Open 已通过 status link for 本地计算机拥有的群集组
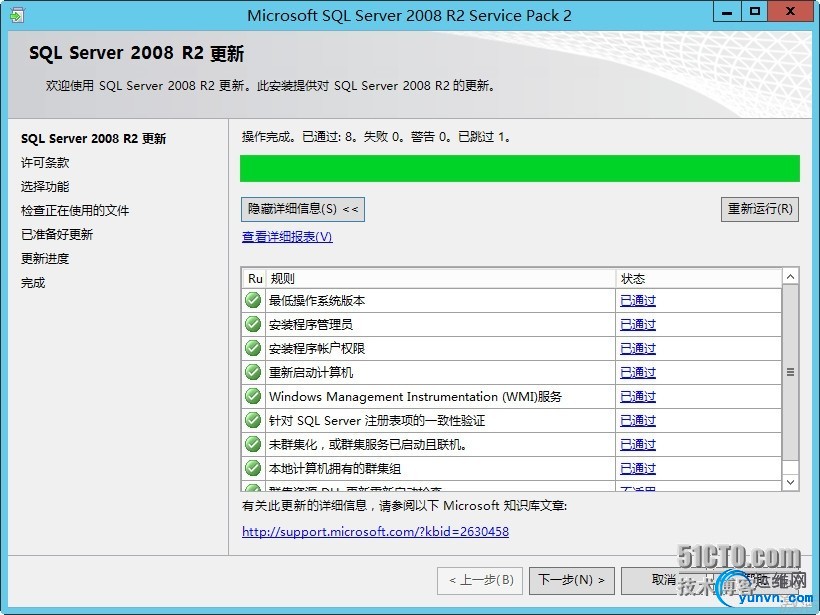Viewport: 820px width, 615px height. [637, 469]
